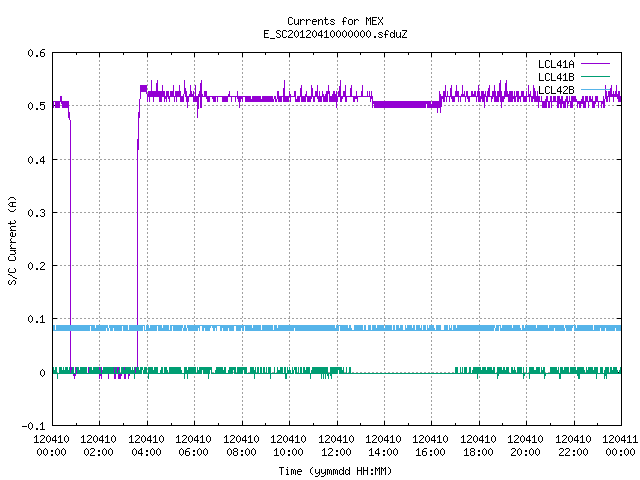Select the LCL42B legend label
This screenshot has height=480, width=640.
click(x=556, y=90)
